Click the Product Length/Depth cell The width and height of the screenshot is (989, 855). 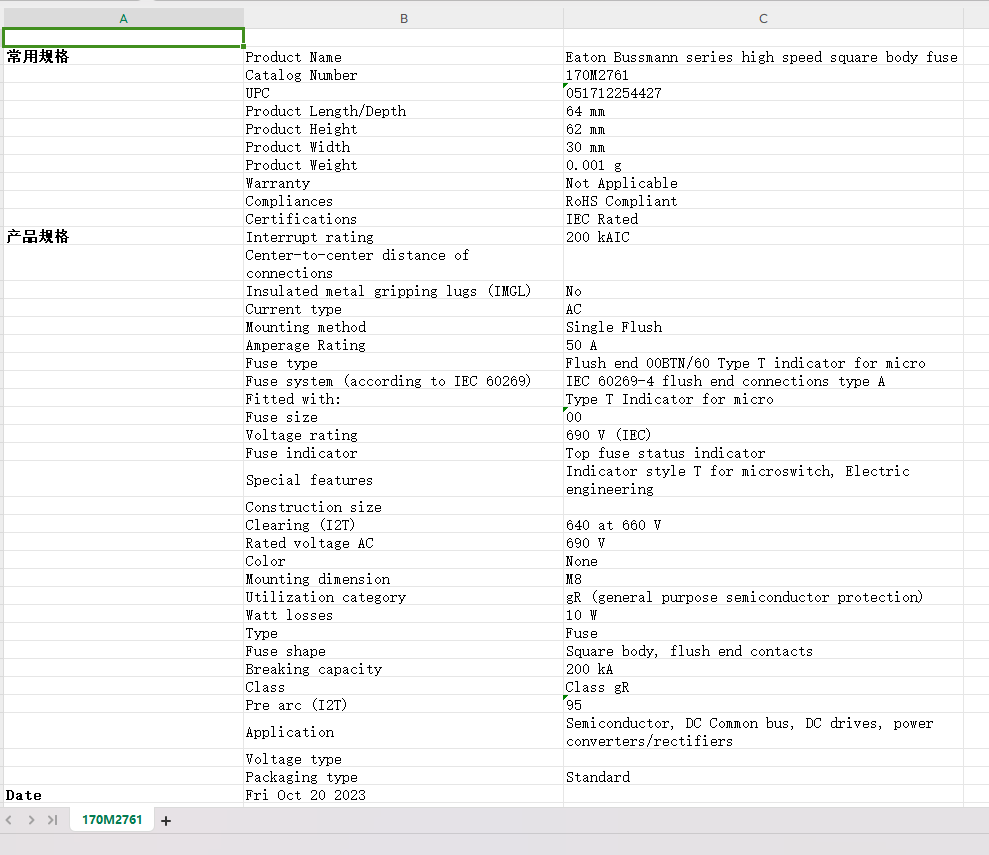pos(404,111)
